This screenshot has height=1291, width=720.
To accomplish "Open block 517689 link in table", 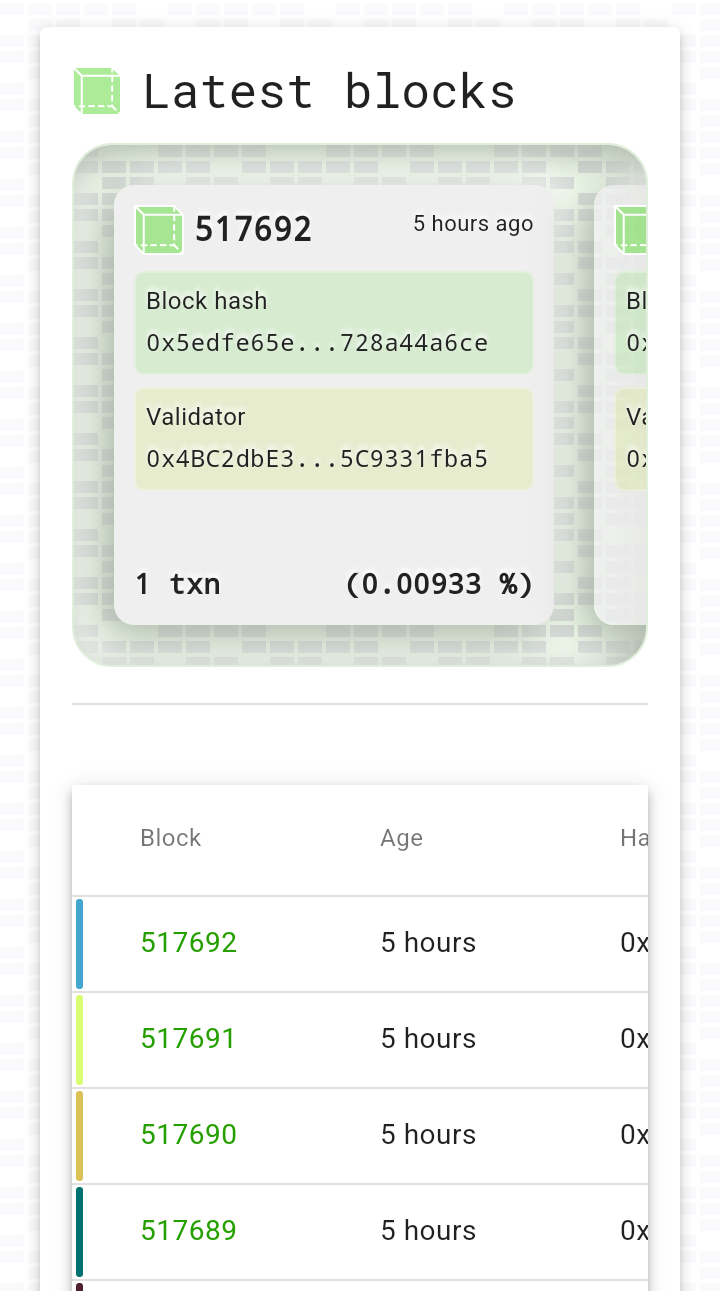I will [x=189, y=1231].
